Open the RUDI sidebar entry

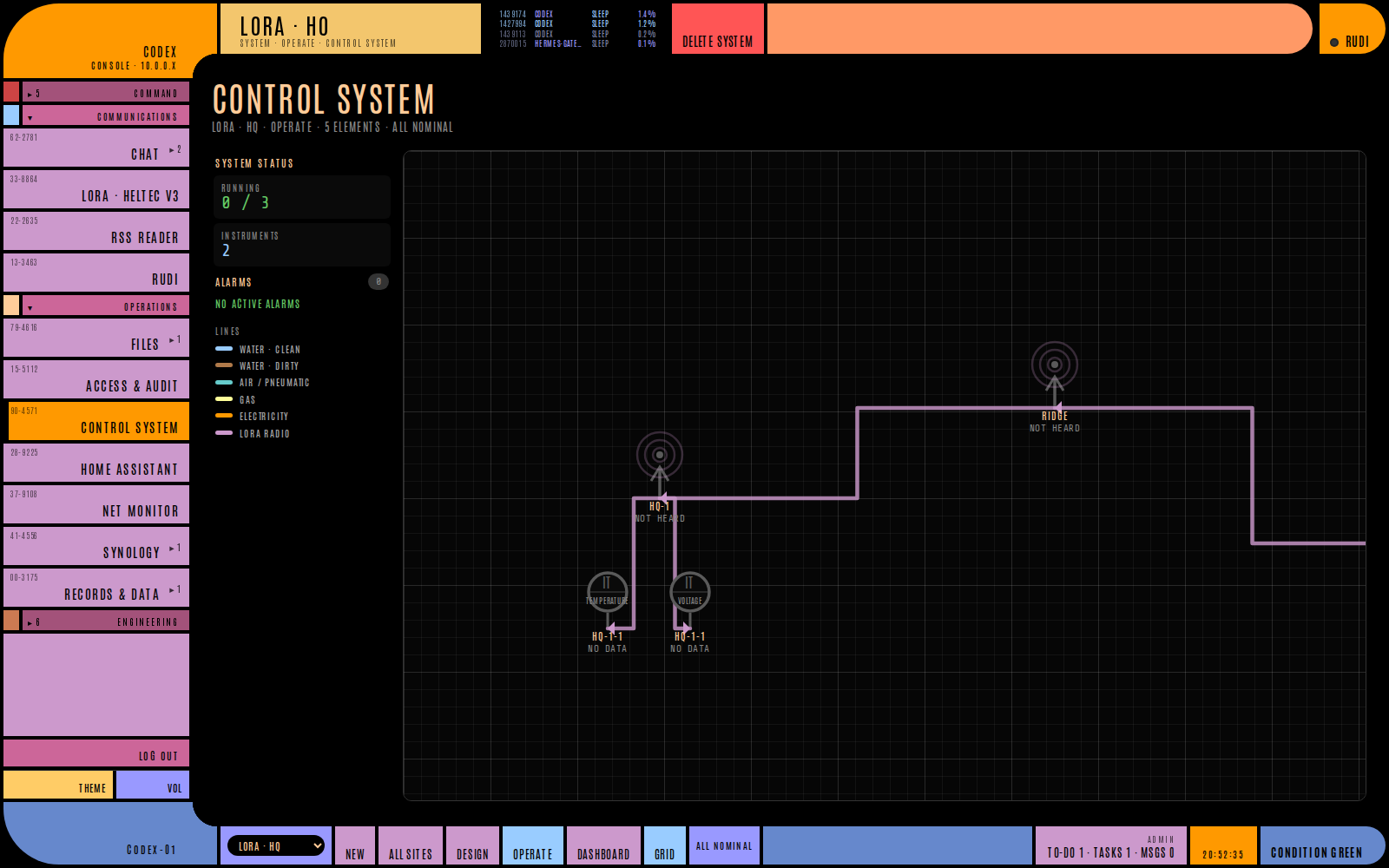click(x=96, y=273)
